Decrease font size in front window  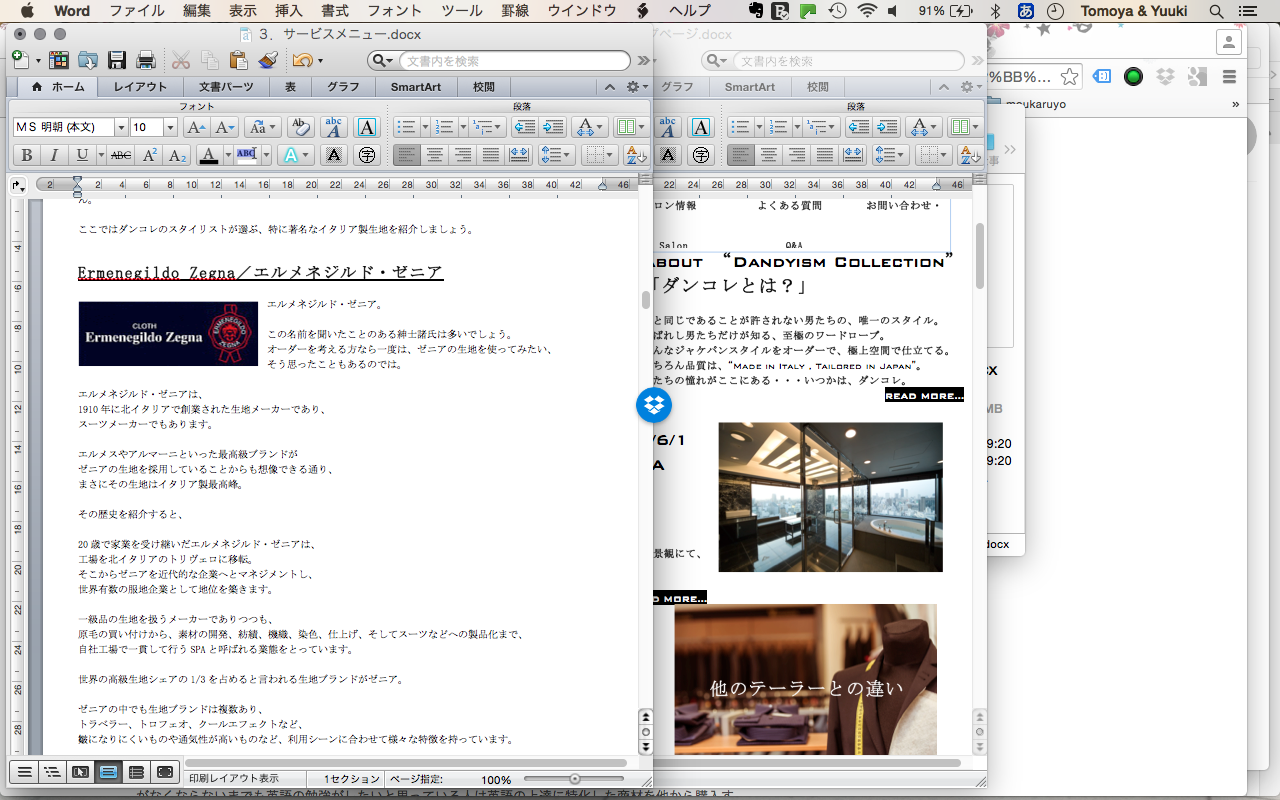[225, 127]
